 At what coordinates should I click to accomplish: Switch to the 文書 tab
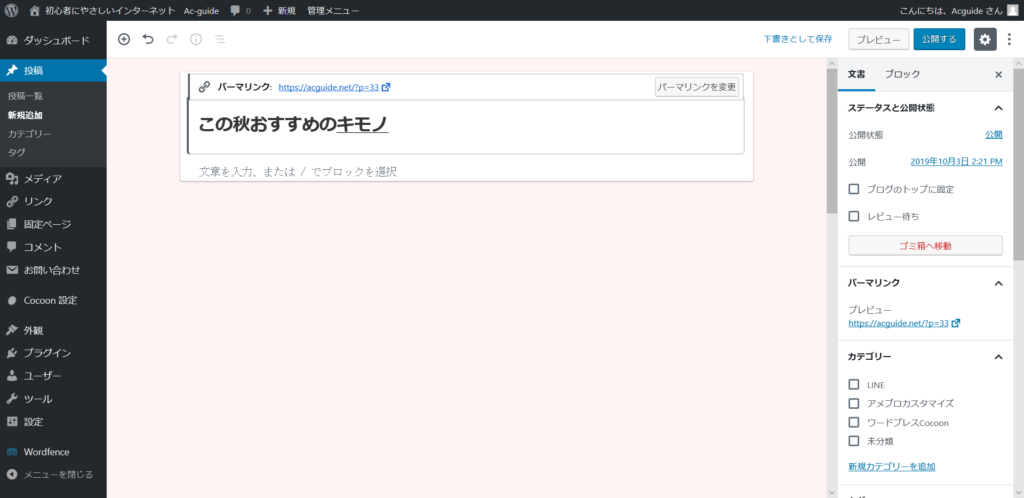click(x=856, y=74)
